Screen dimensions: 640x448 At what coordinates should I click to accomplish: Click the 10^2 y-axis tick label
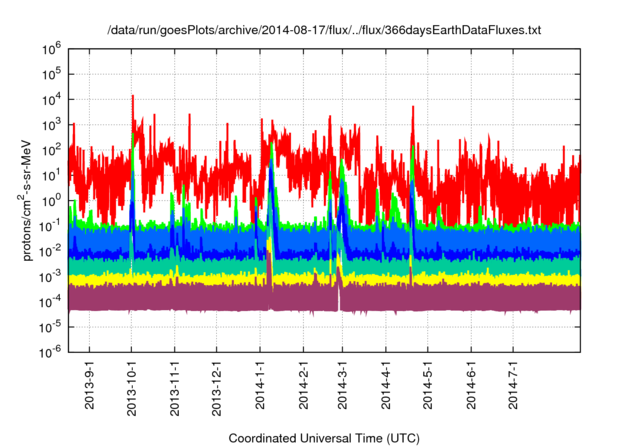coord(51,150)
